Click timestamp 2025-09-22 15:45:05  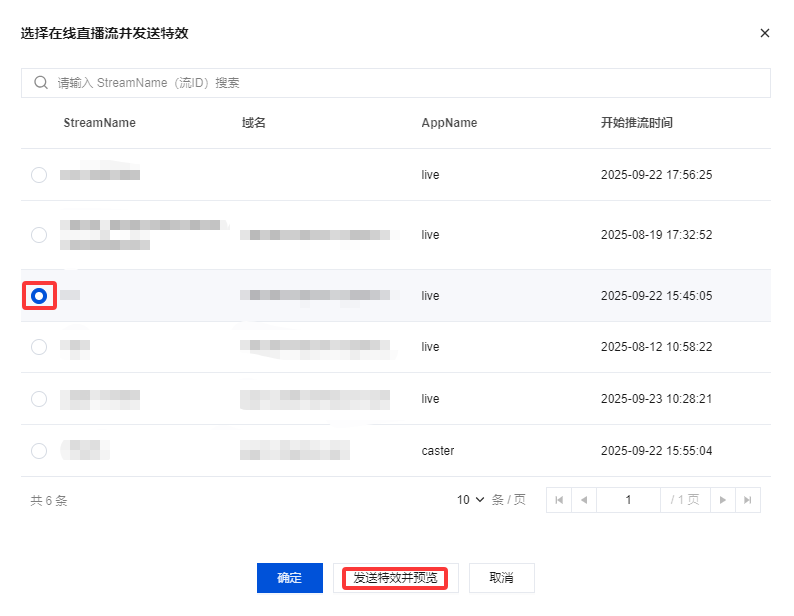coord(656,296)
